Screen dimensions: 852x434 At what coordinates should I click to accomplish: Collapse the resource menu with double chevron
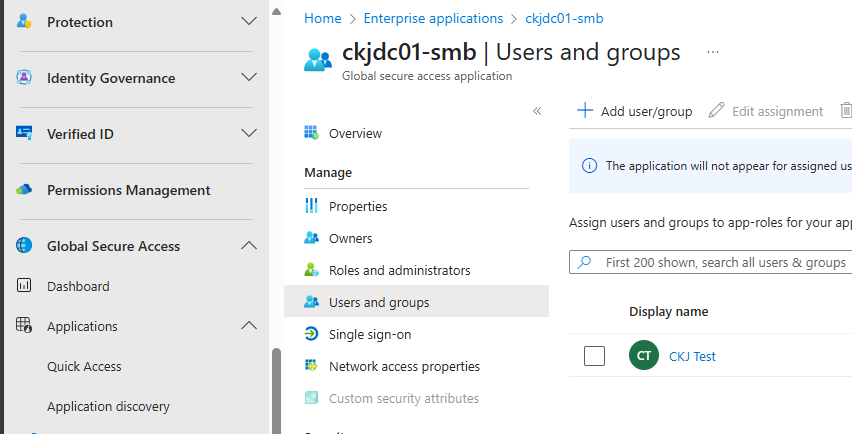[x=537, y=111]
